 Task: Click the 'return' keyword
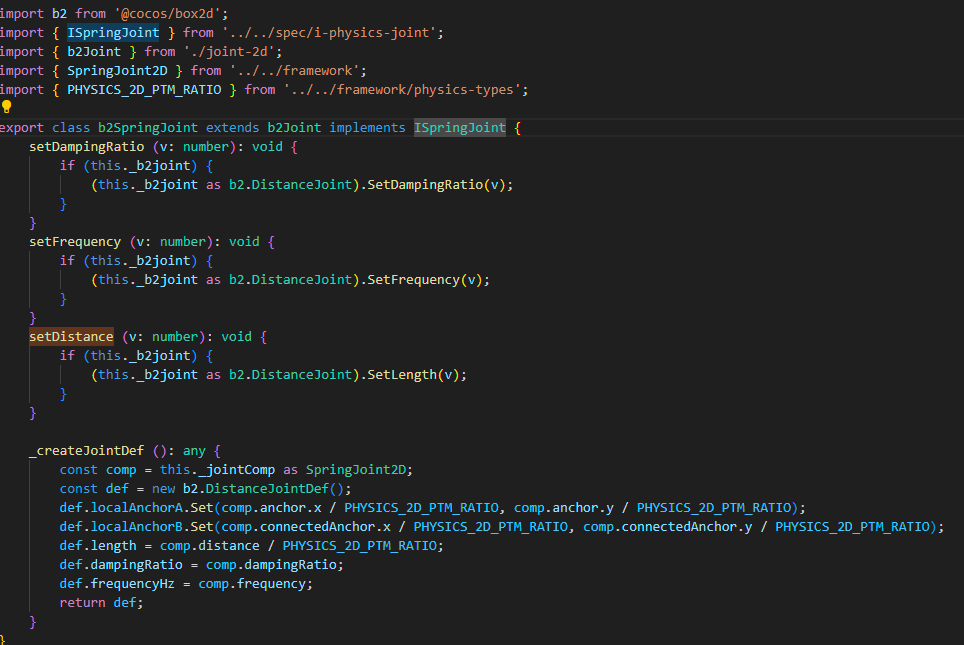(82, 603)
